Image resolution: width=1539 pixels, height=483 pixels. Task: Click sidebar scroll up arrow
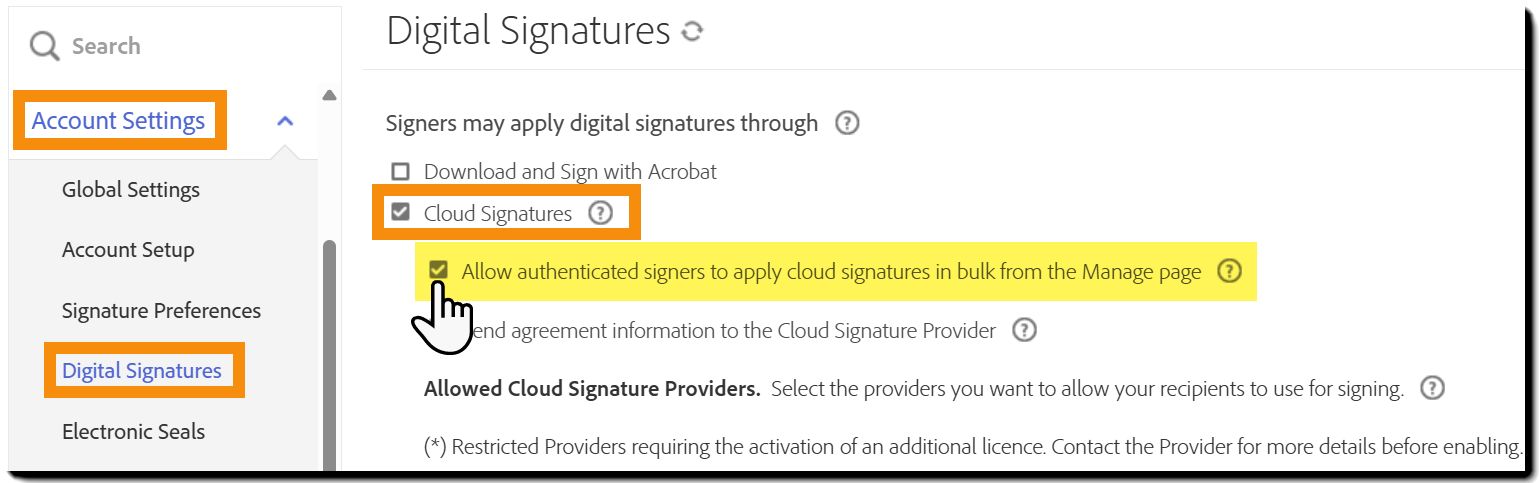click(329, 96)
